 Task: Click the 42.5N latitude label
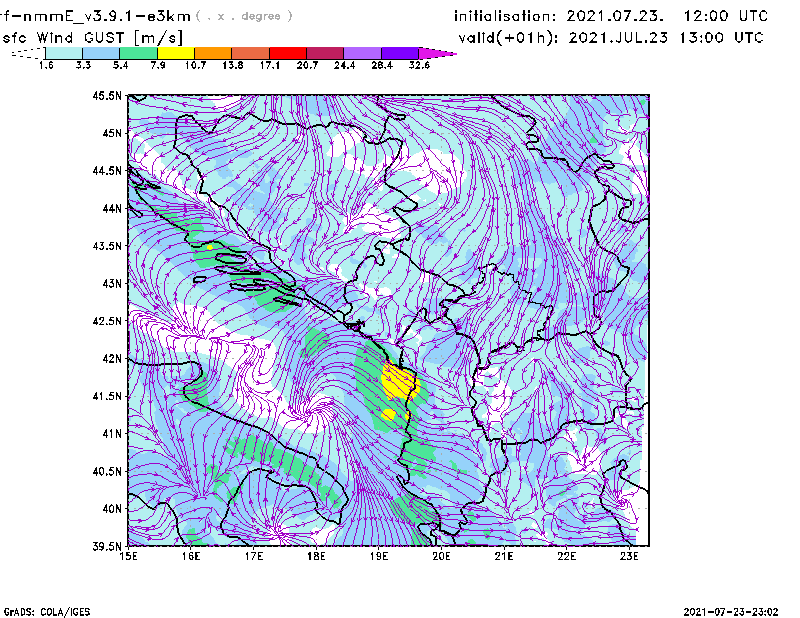pyautogui.click(x=107, y=321)
